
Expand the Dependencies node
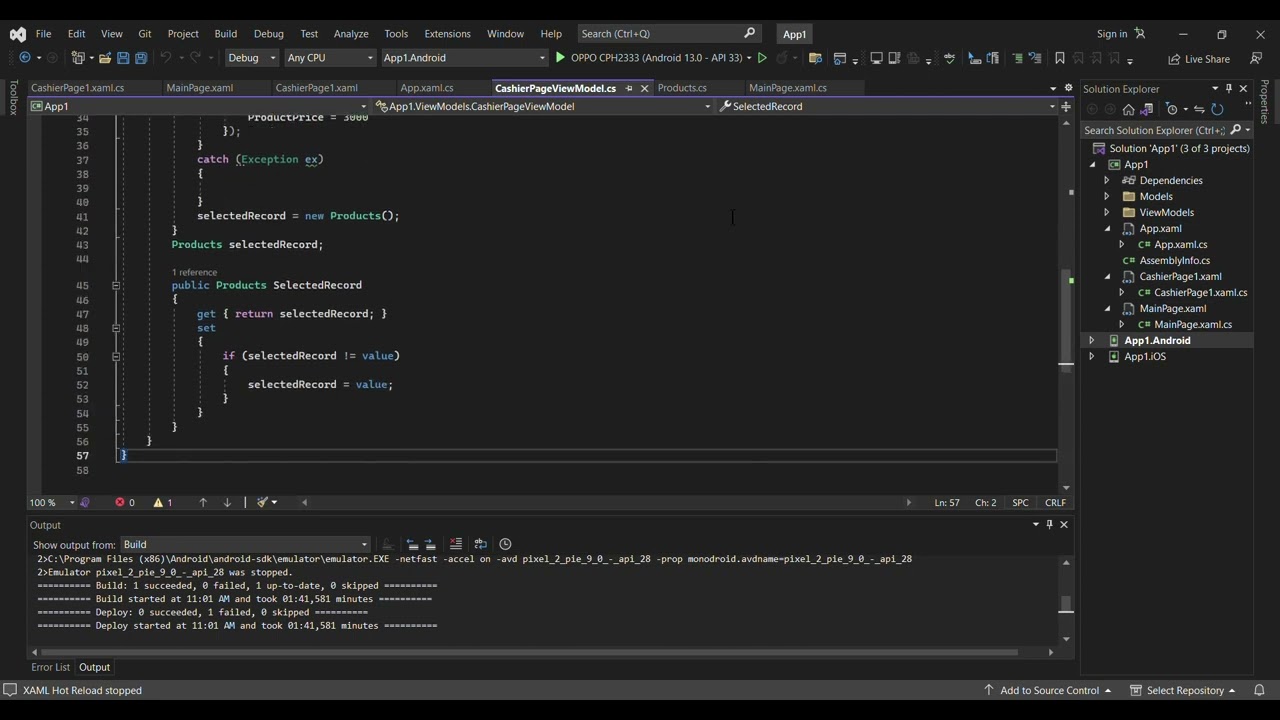tap(1107, 181)
